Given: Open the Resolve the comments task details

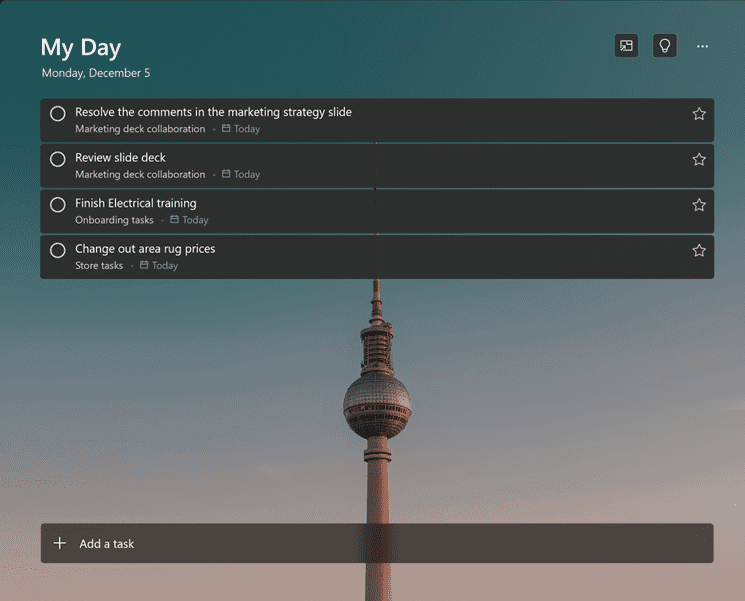Looking at the screenshot, I should pyautogui.click(x=377, y=120).
